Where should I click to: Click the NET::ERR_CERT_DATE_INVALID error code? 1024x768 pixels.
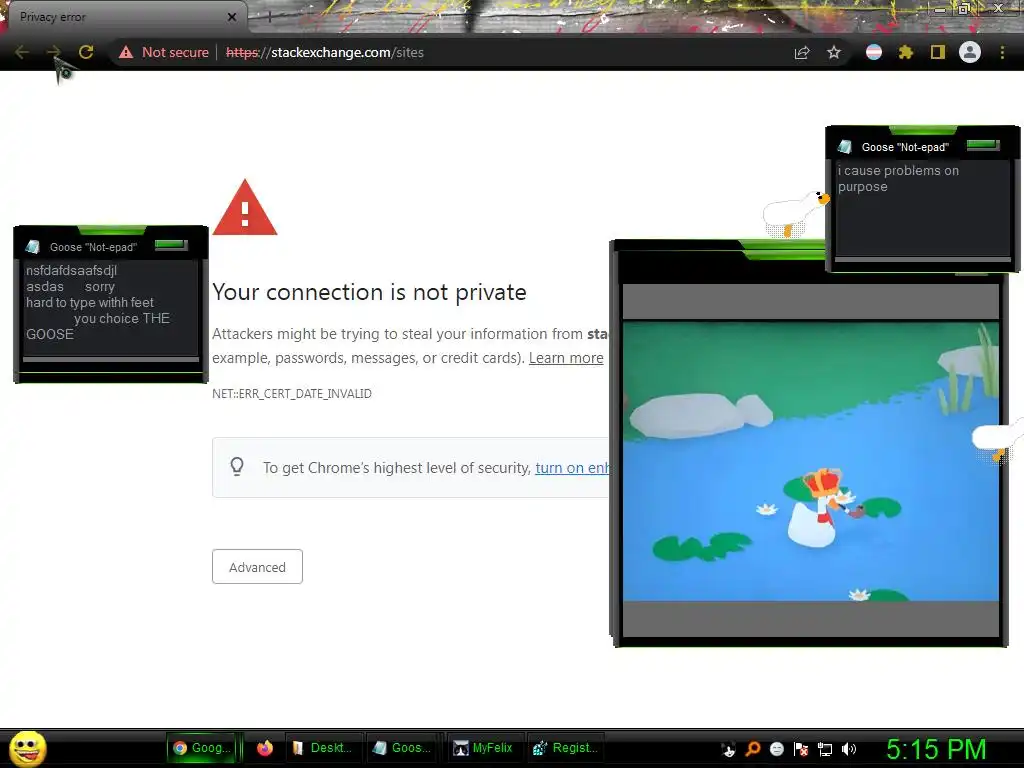292,394
